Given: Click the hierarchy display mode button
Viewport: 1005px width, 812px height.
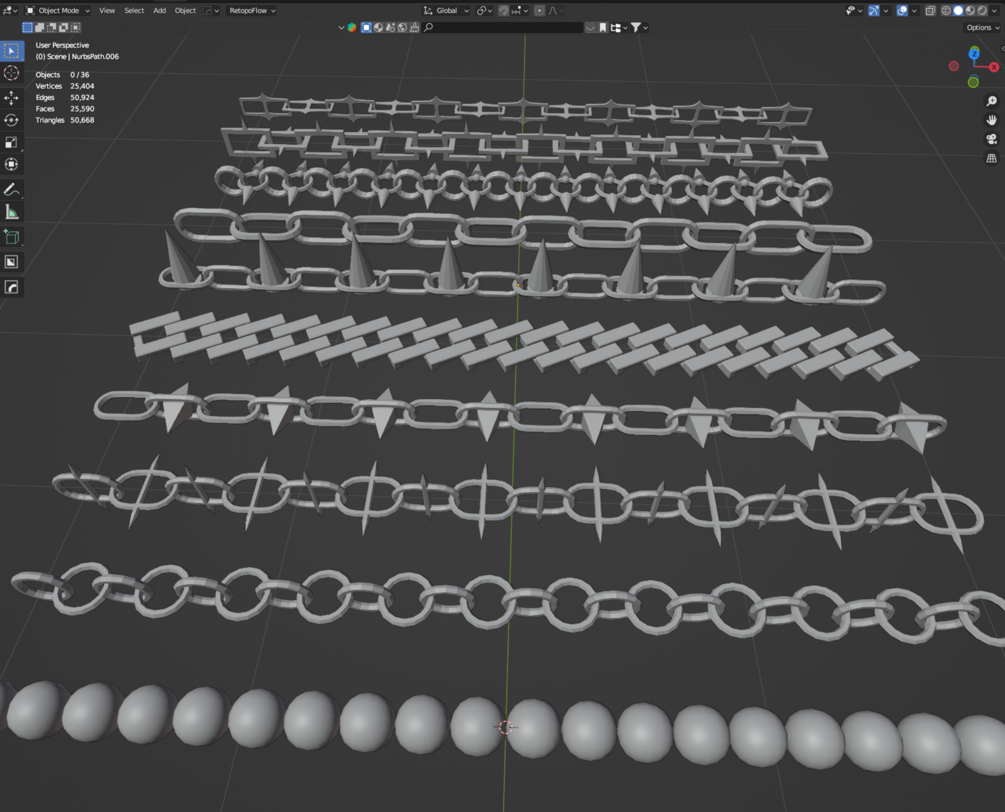Looking at the screenshot, I should click(618, 28).
